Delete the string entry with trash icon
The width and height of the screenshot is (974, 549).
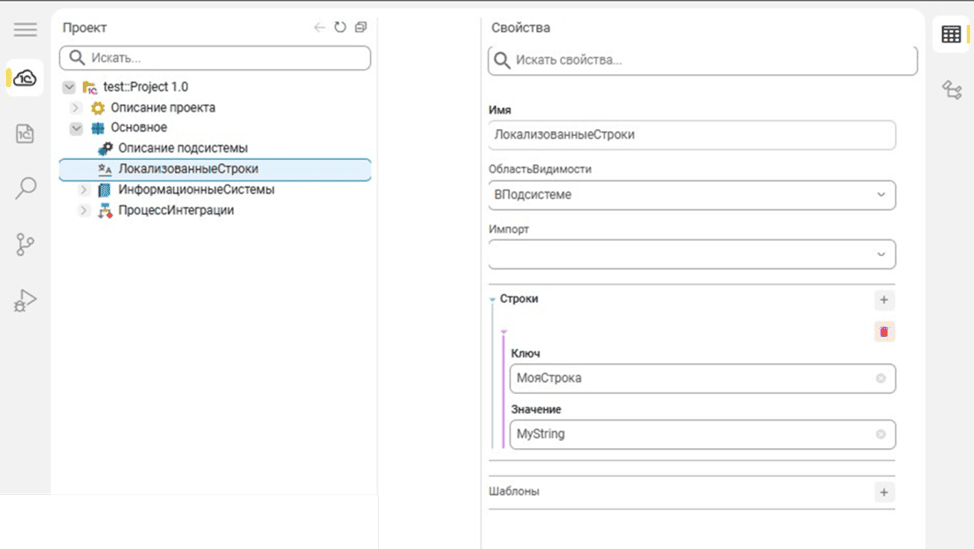tap(884, 332)
